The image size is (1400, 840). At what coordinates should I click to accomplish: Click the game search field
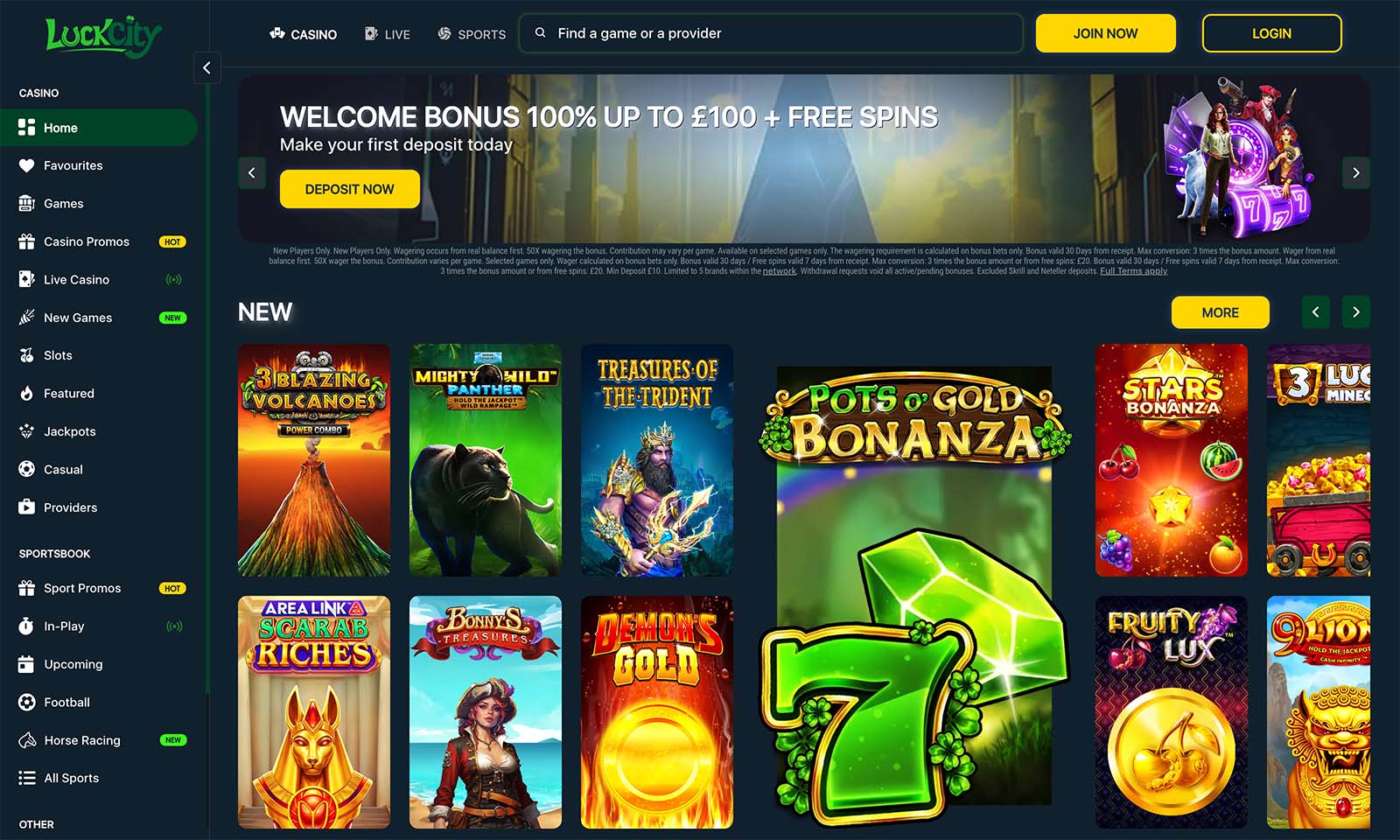pos(771,33)
